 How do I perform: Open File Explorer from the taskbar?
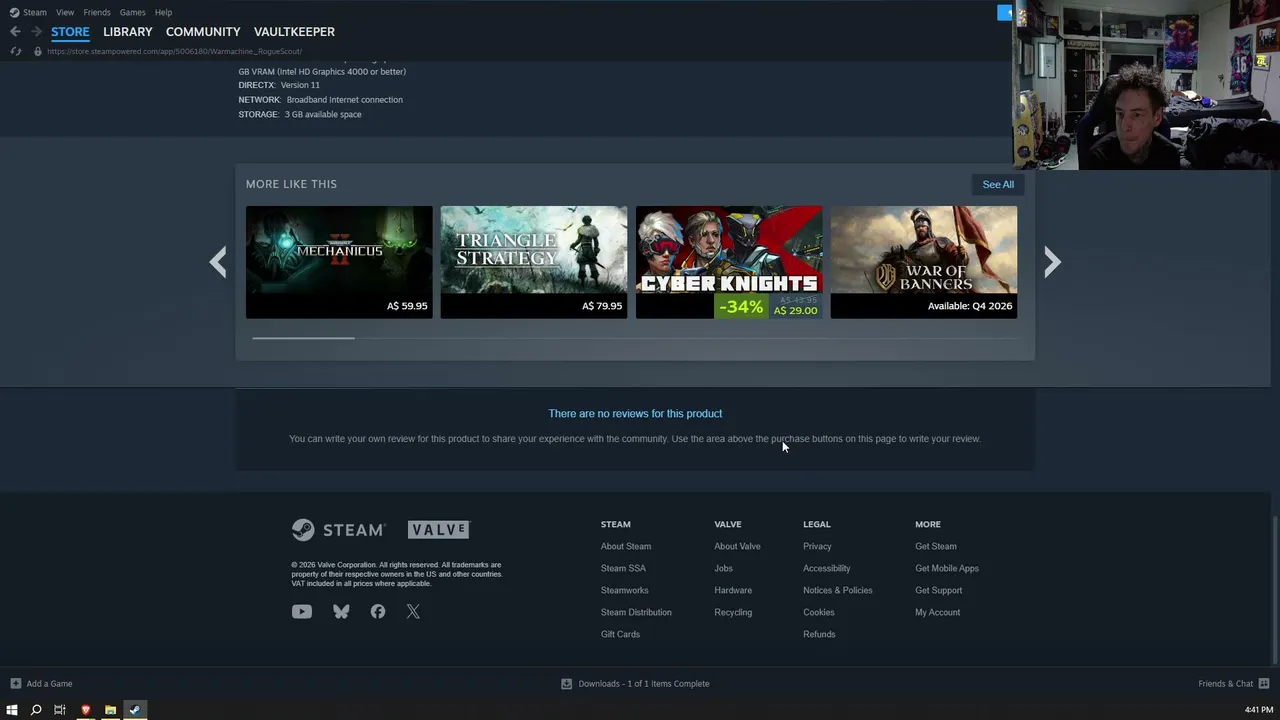coord(110,710)
